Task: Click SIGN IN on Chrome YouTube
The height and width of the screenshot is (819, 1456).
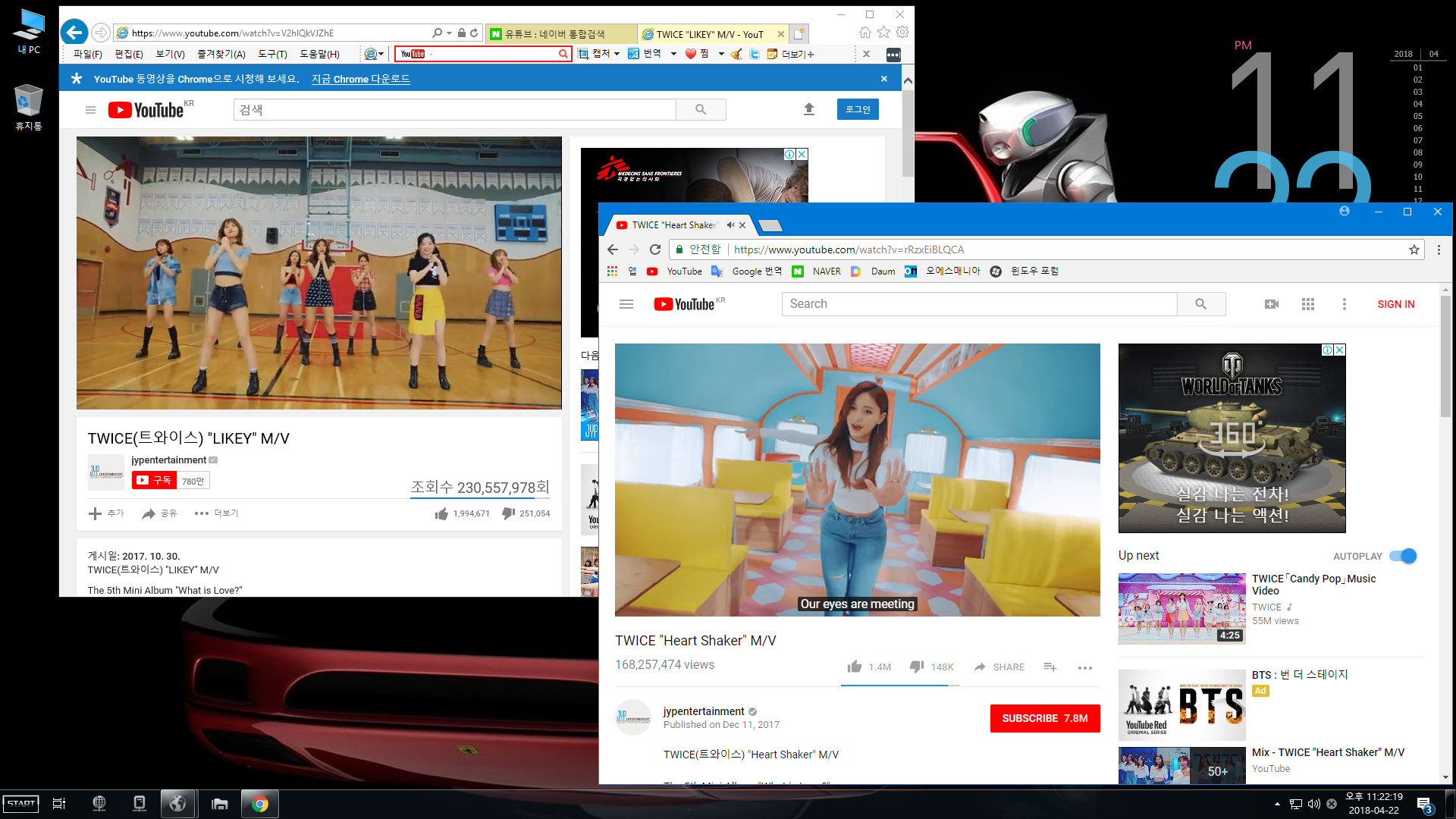Action: (1396, 304)
